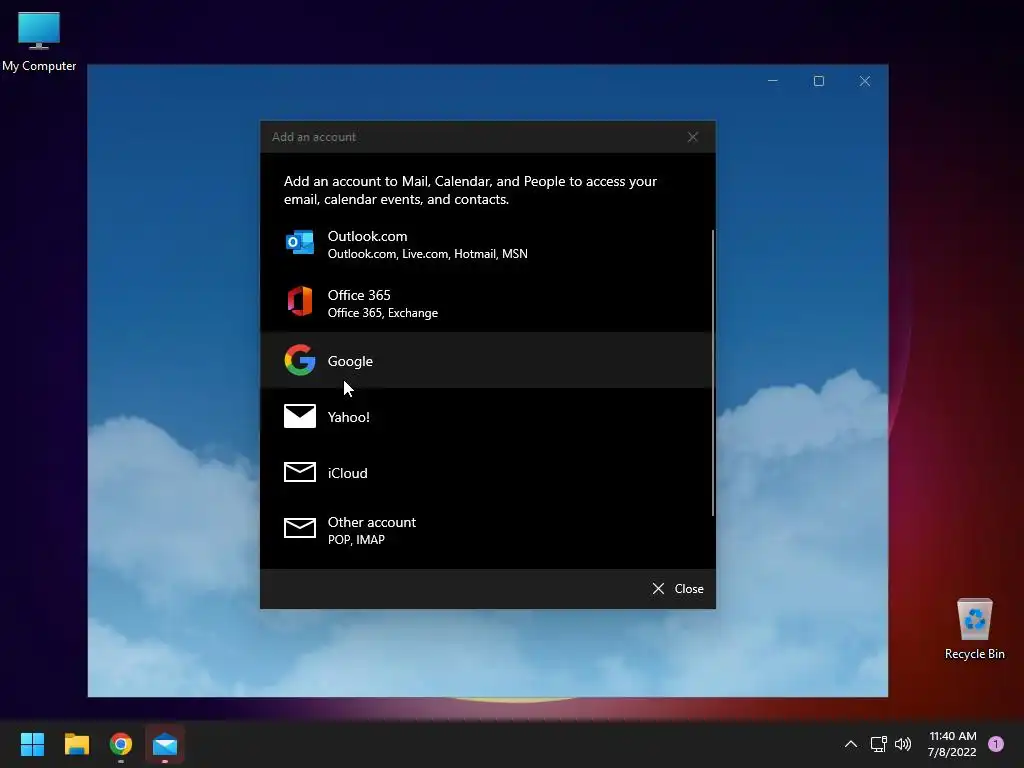The image size is (1024, 768).
Task: Minimize the Mail app window
Action: pyautogui.click(x=773, y=81)
